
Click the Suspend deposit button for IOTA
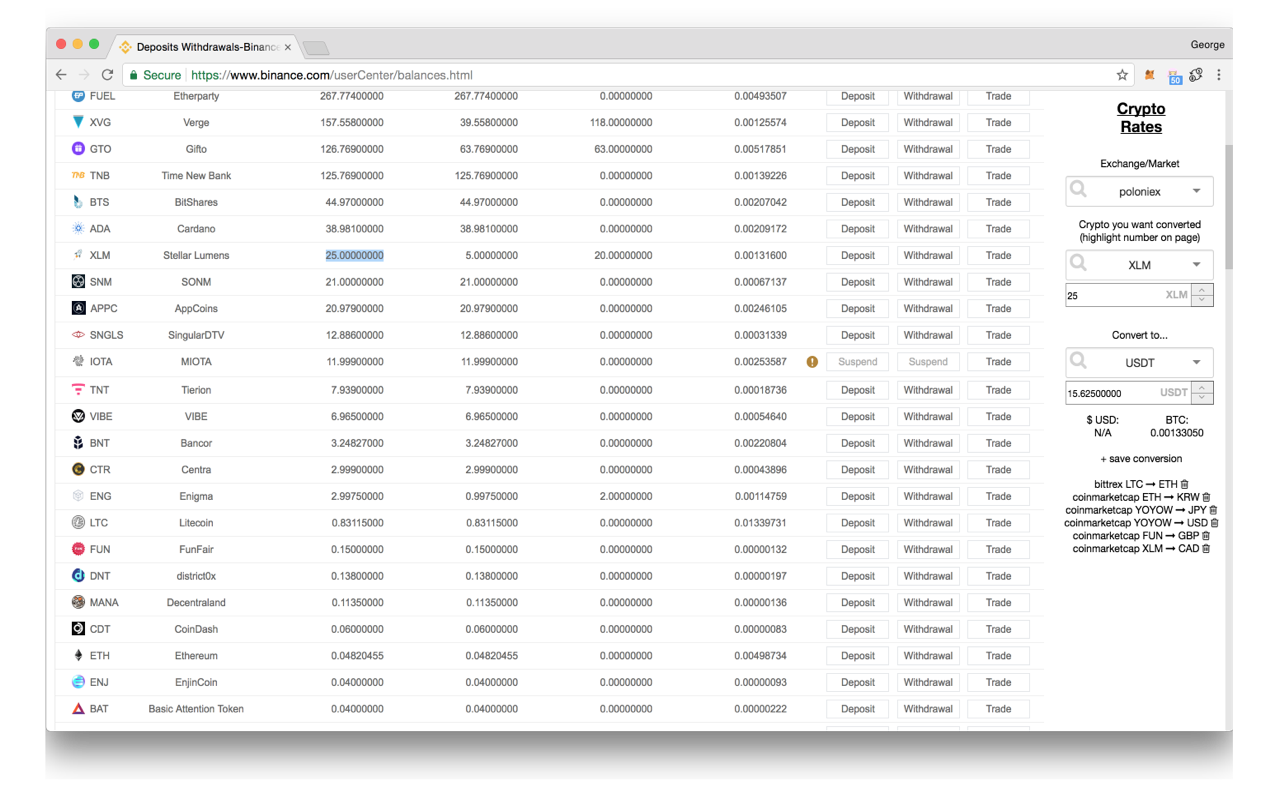click(857, 362)
